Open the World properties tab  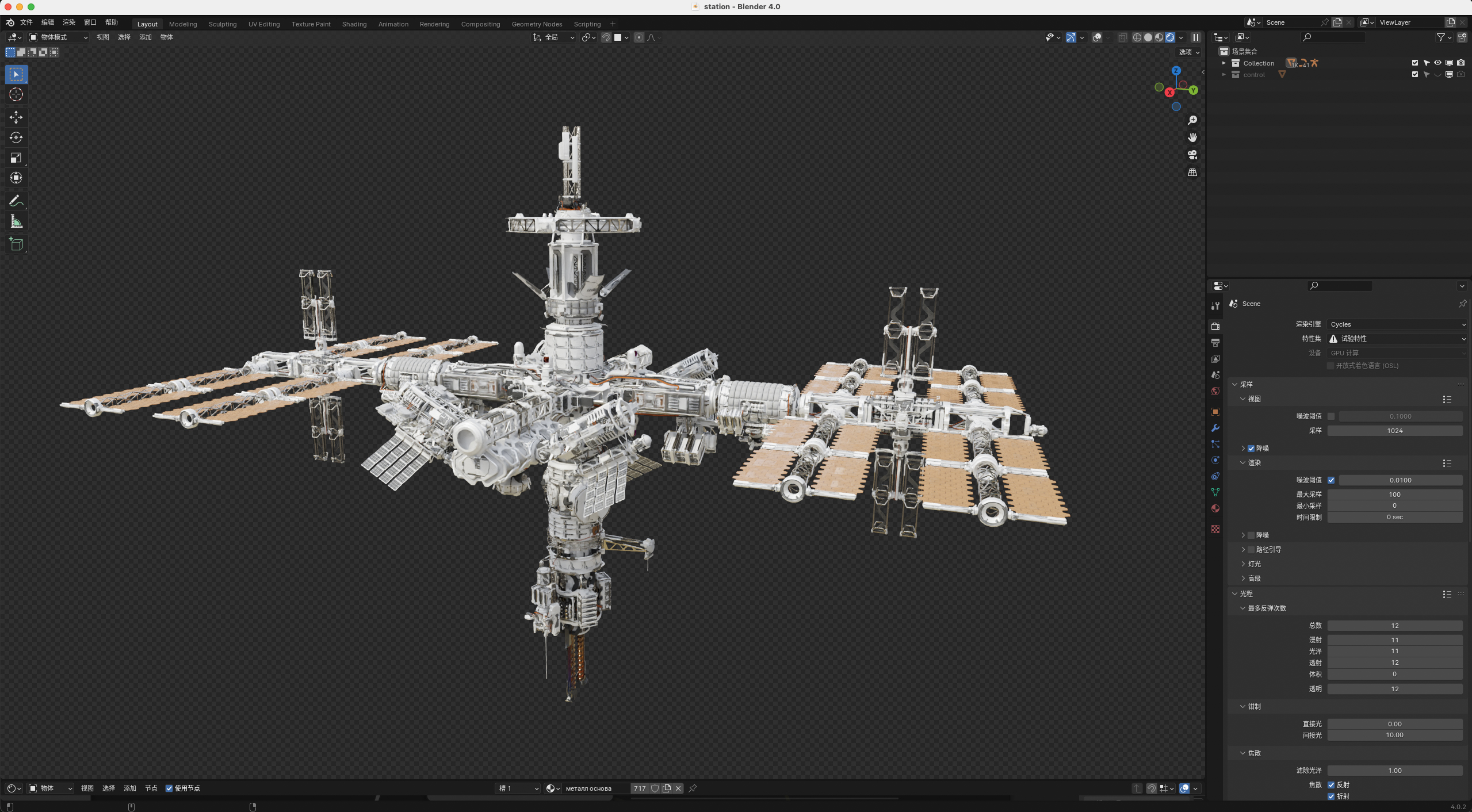[1215, 391]
